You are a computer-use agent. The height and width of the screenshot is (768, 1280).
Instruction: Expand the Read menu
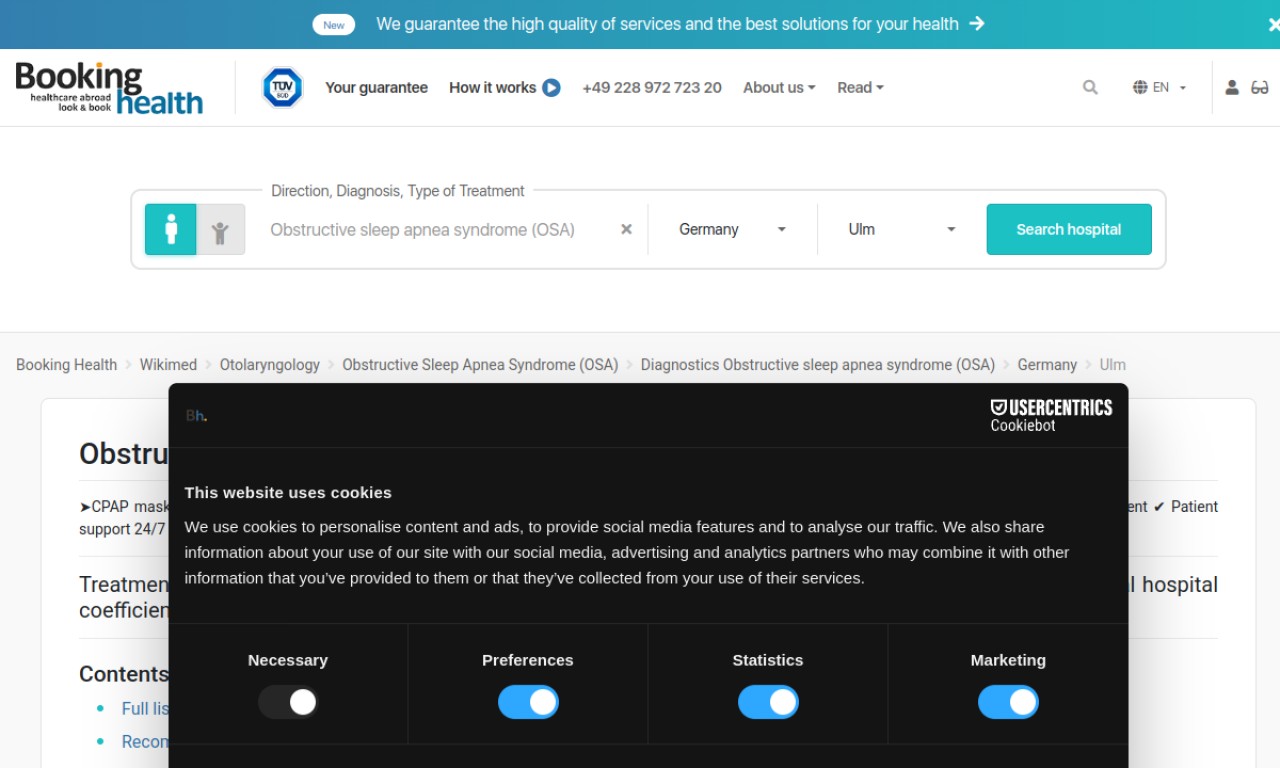tap(861, 88)
